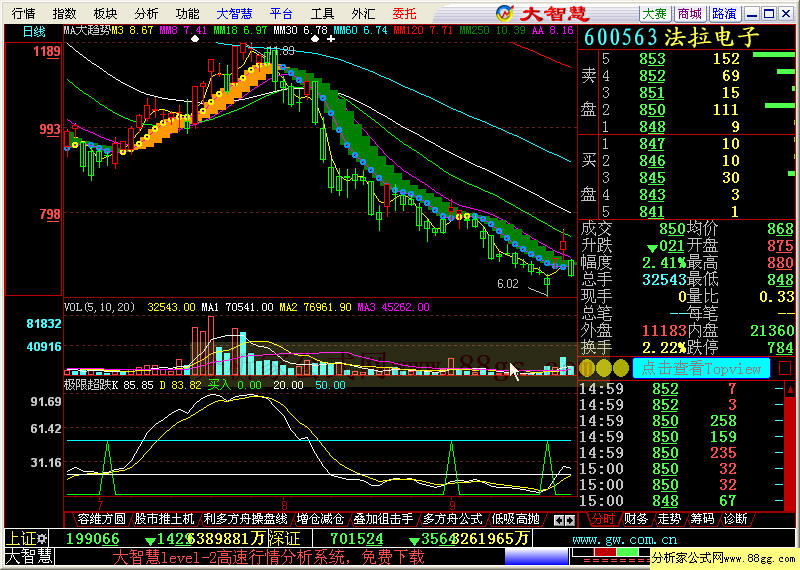
Task: Click the stock code 600563
Action: click(x=621, y=38)
